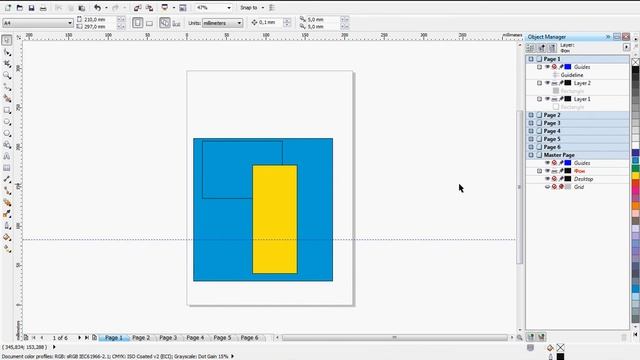Screen dimensions: 640x360
Task: Toggle printable icon for Фон layer
Action: coord(554,171)
